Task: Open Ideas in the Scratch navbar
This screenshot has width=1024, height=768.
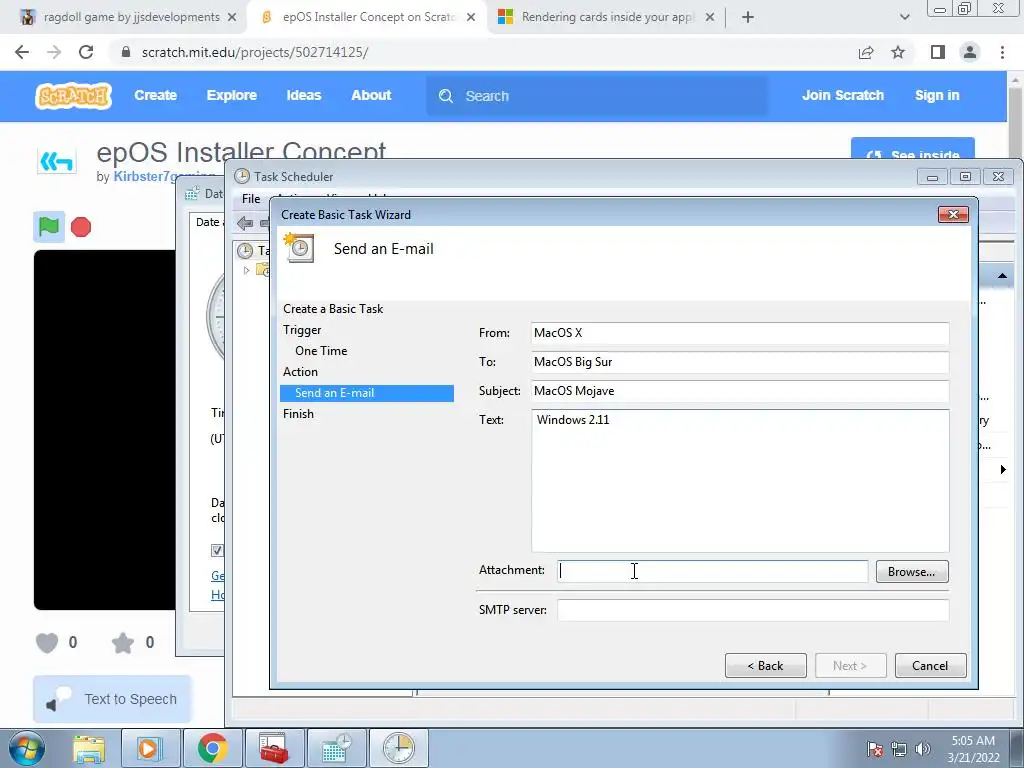Action: point(304,95)
